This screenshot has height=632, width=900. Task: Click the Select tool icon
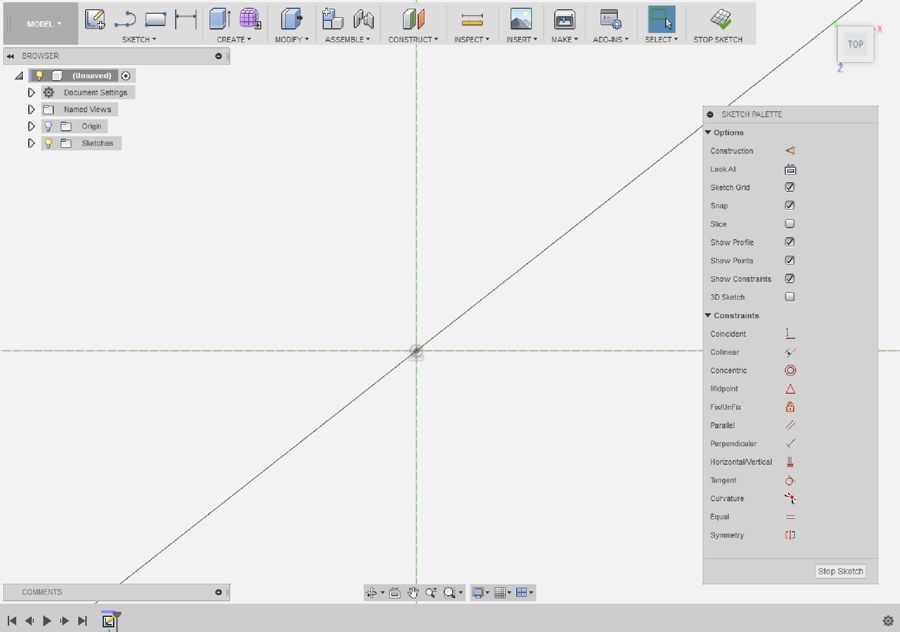661,19
